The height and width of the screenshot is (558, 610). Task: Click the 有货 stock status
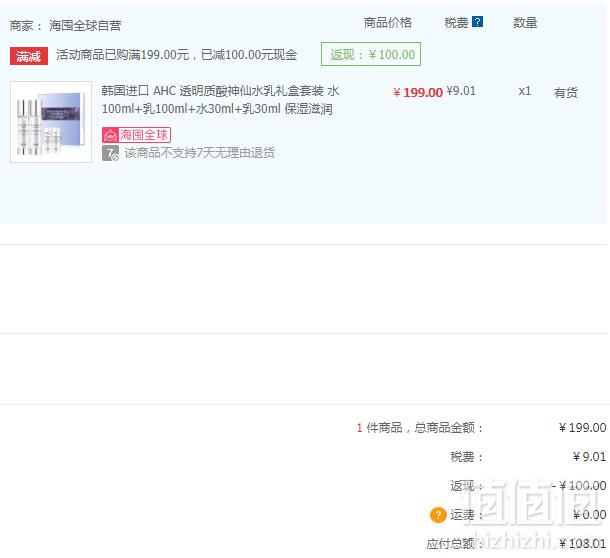[566, 93]
